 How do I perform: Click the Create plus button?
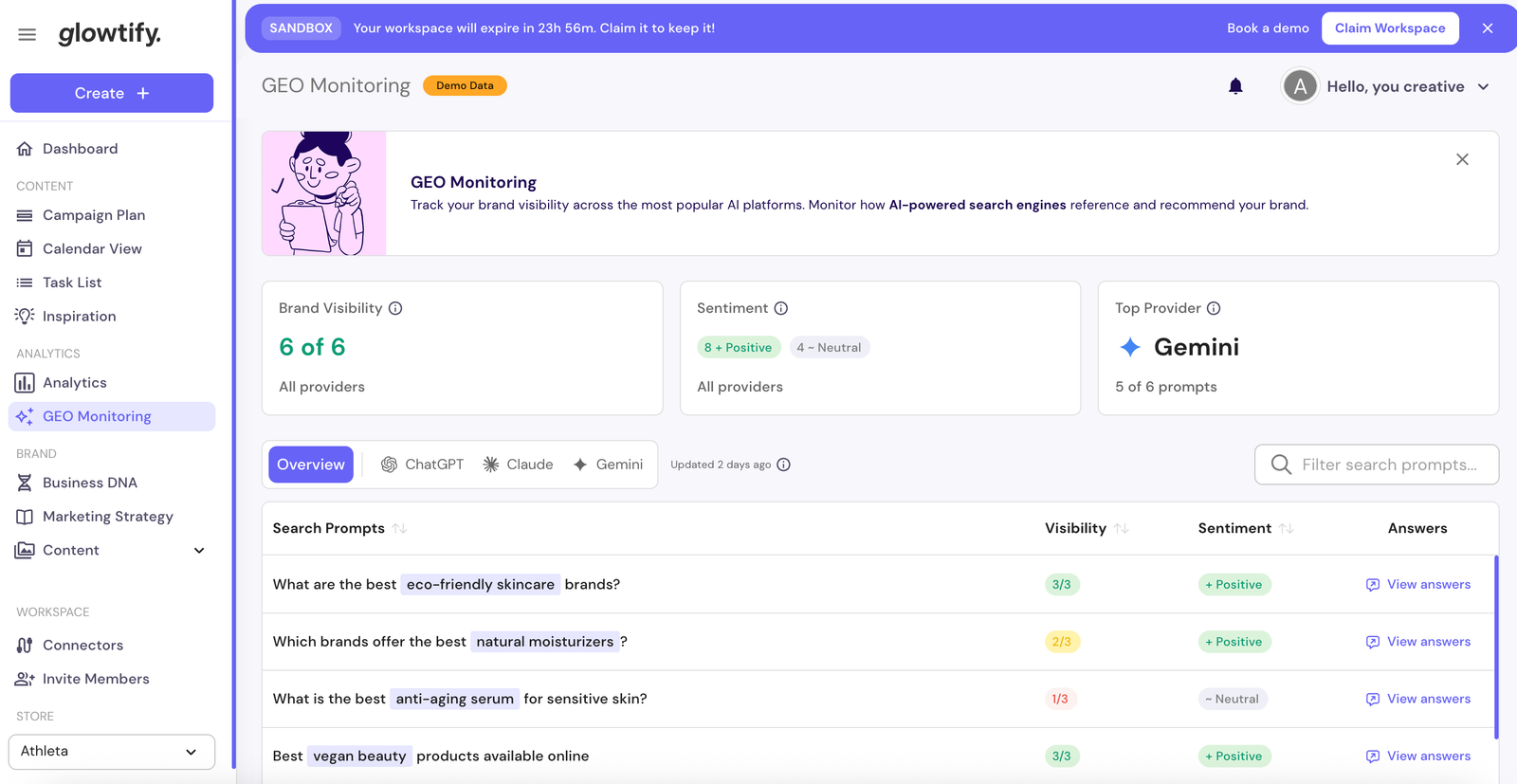pyautogui.click(x=112, y=93)
